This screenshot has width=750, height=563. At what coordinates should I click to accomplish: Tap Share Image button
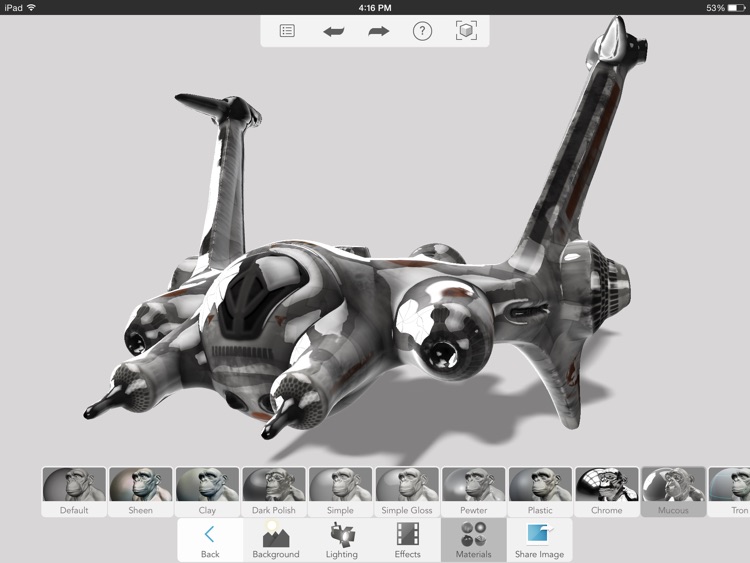(x=540, y=540)
